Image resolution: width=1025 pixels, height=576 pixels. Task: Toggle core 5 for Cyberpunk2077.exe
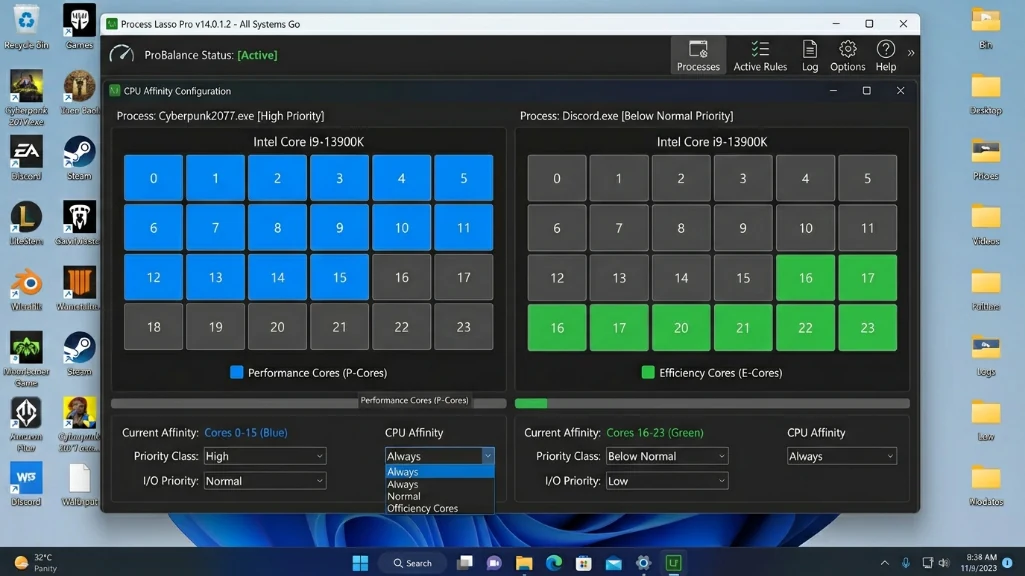pos(463,178)
